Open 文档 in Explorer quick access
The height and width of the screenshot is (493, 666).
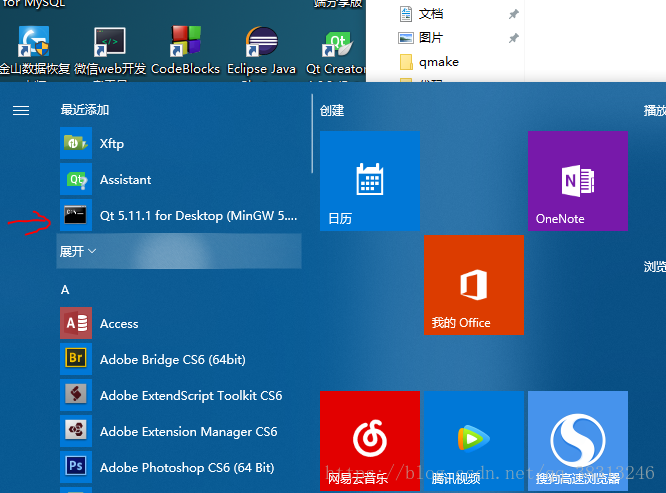click(421, 14)
